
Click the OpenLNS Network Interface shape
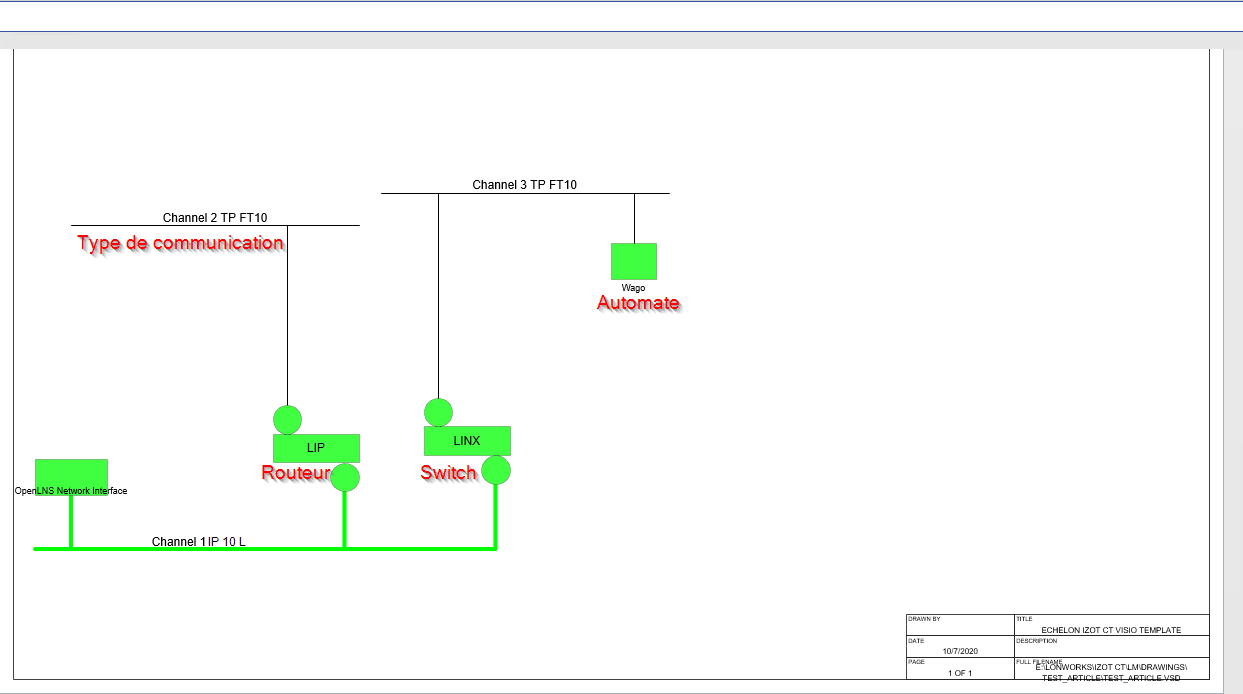(71, 473)
